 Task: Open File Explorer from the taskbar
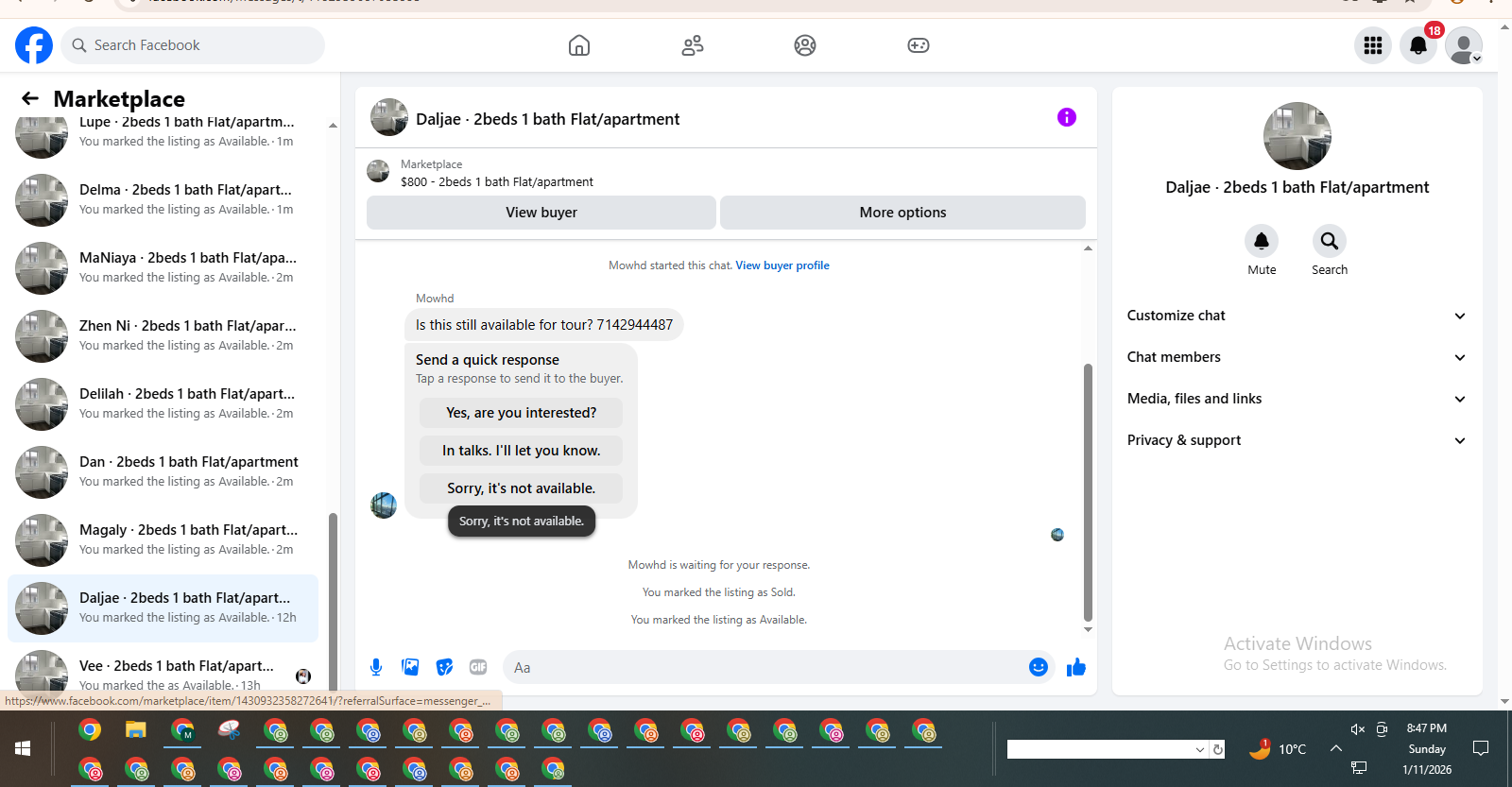(136, 730)
